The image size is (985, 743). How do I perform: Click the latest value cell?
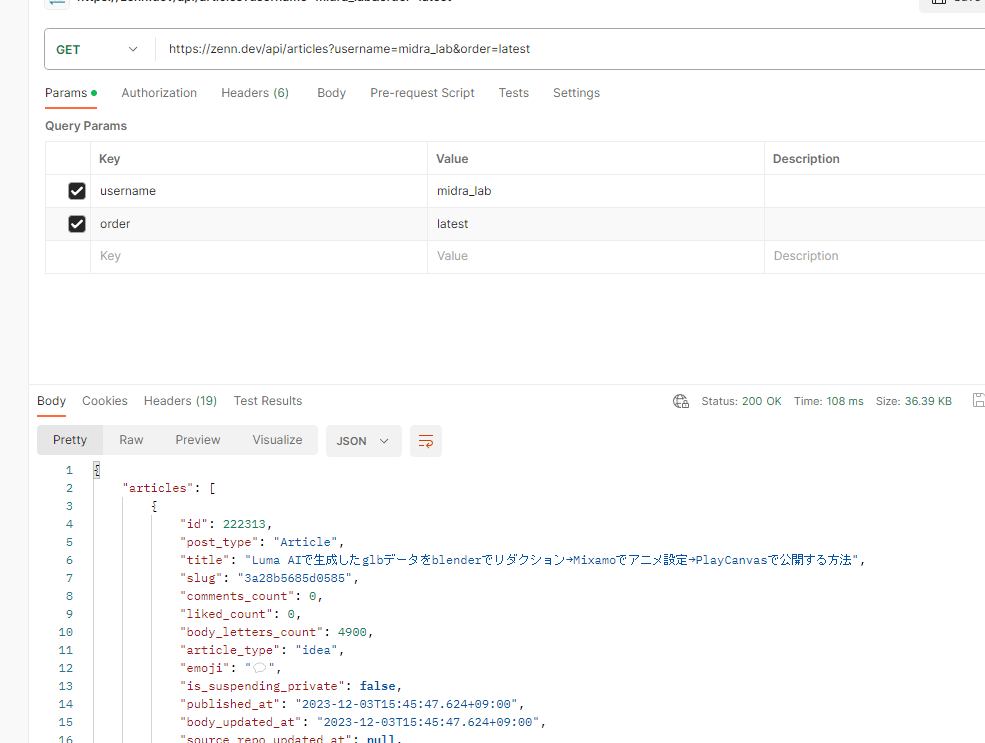click(x=596, y=224)
